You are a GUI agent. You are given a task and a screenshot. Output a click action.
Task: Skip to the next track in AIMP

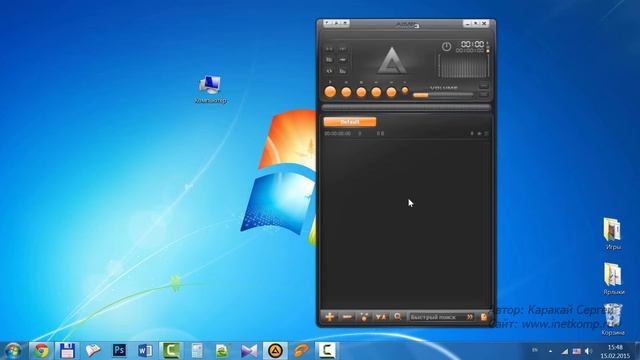click(391, 92)
